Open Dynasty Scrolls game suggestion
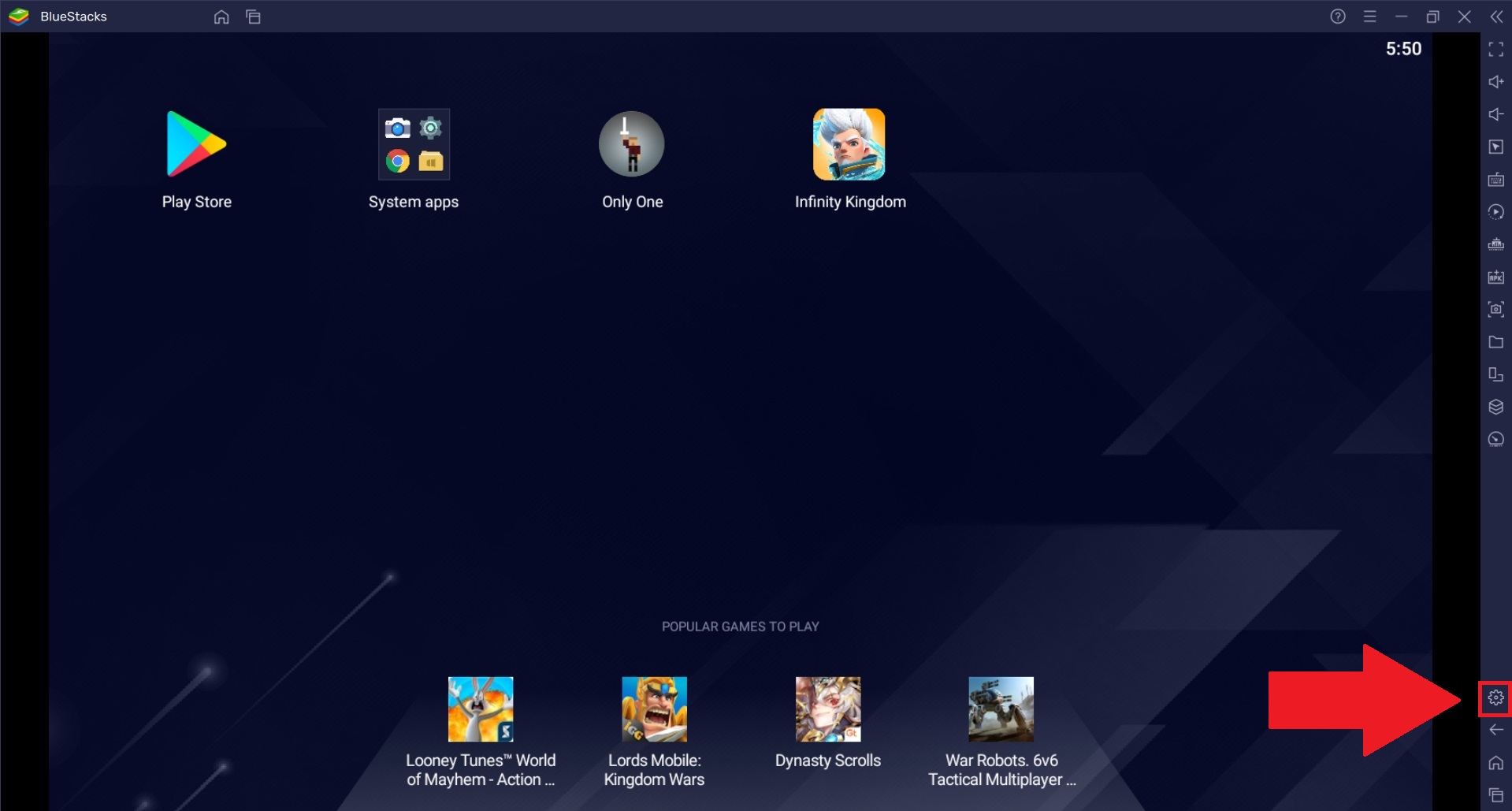Screen dimensions: 1512x811 pyautogui.click(x=828, y=709)
